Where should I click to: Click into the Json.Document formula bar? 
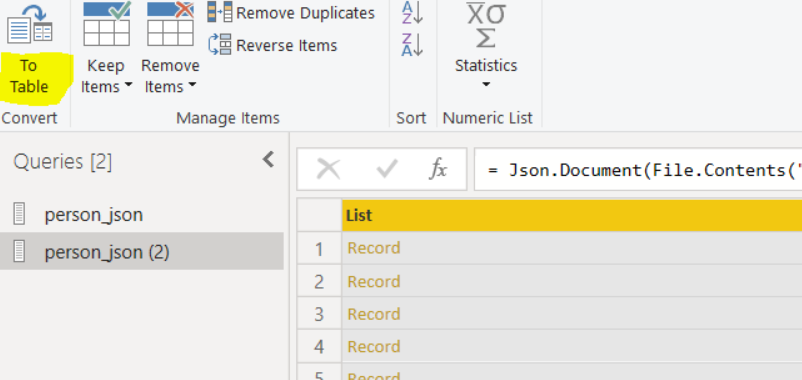638,169
